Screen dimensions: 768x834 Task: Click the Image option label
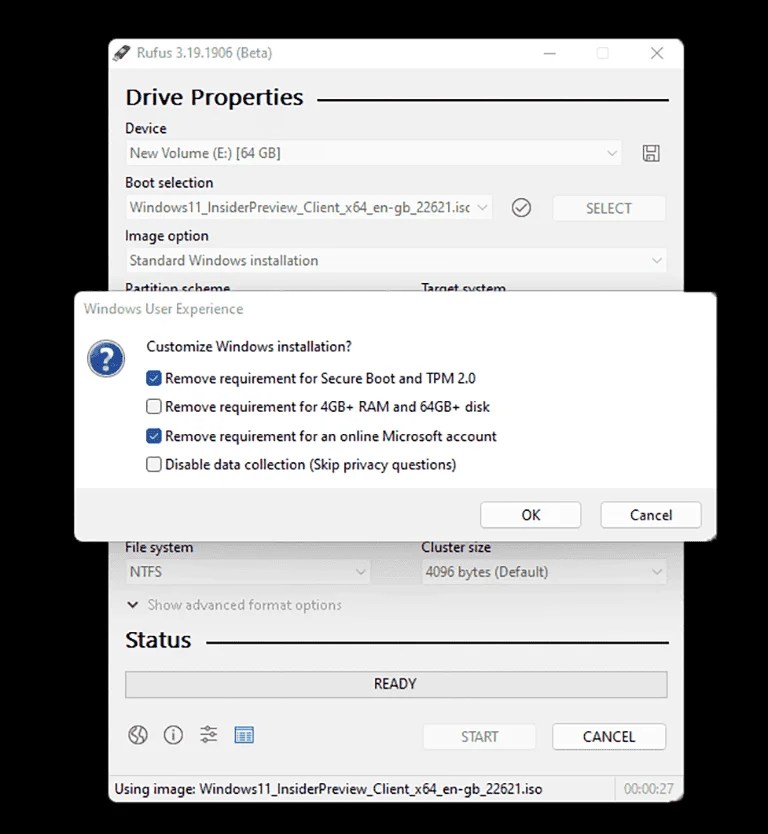166,236
